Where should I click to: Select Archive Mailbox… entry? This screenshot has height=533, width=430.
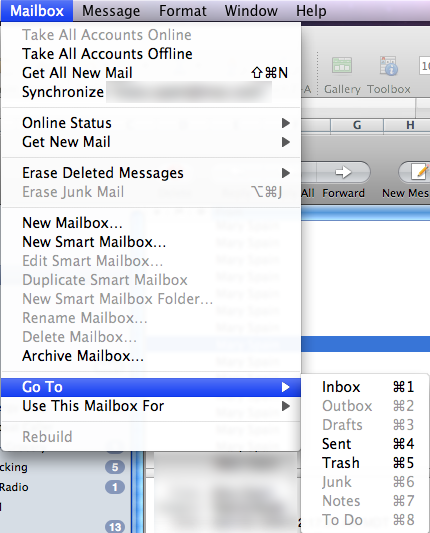tap(151, 356)
